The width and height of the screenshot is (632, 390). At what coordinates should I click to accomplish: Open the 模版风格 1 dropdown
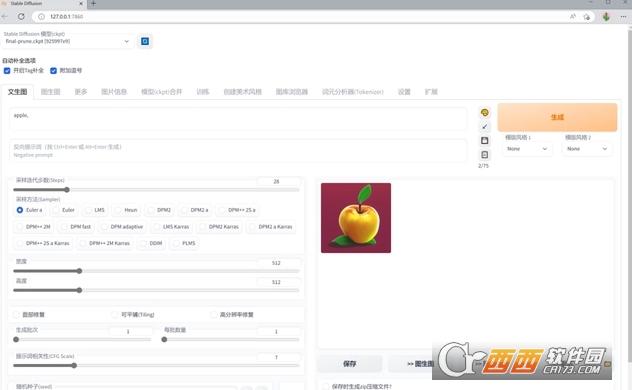click(x=528, y=149)
